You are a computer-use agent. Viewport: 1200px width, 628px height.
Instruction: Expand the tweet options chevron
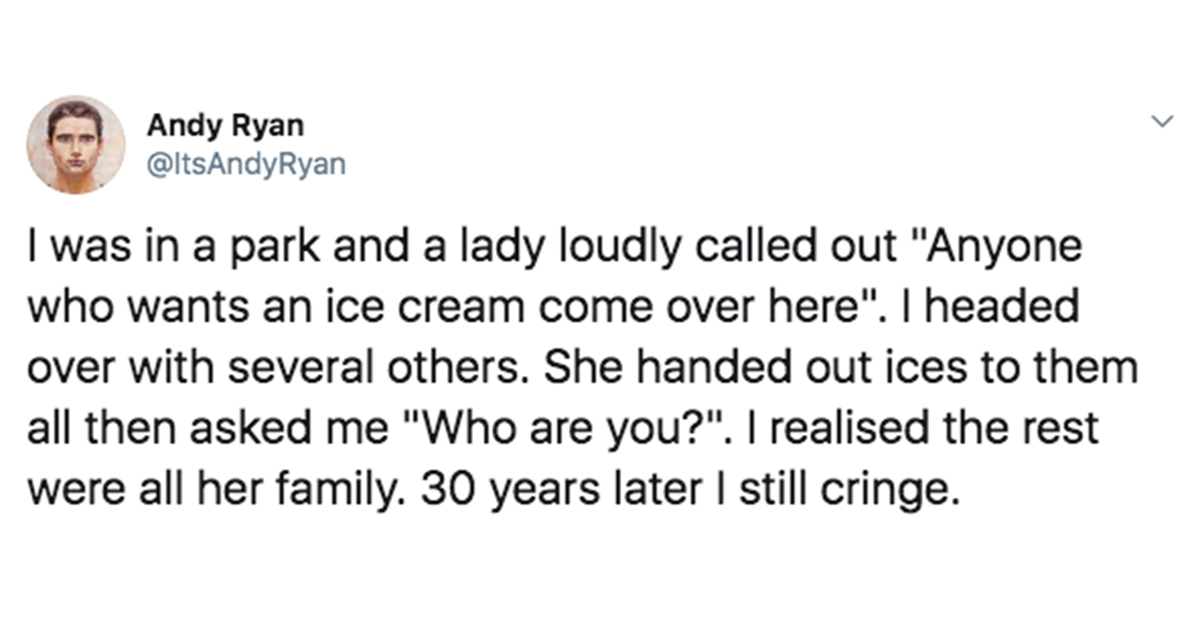[x=1161, y=122]
